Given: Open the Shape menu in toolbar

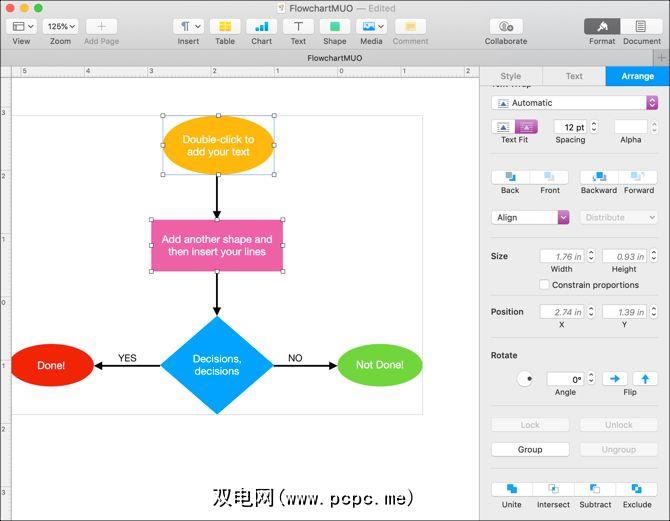Looking at the screenshot, I should click(335, 26).
